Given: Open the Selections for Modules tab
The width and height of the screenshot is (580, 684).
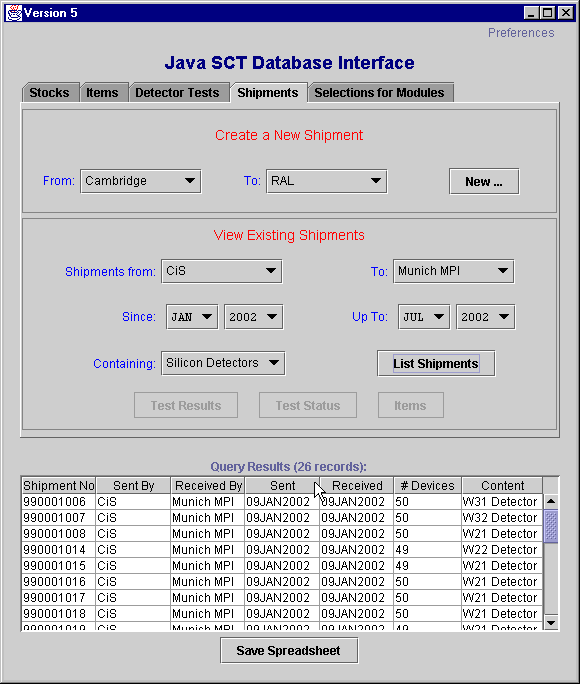Looking at the screenshot, I should 379,92.
